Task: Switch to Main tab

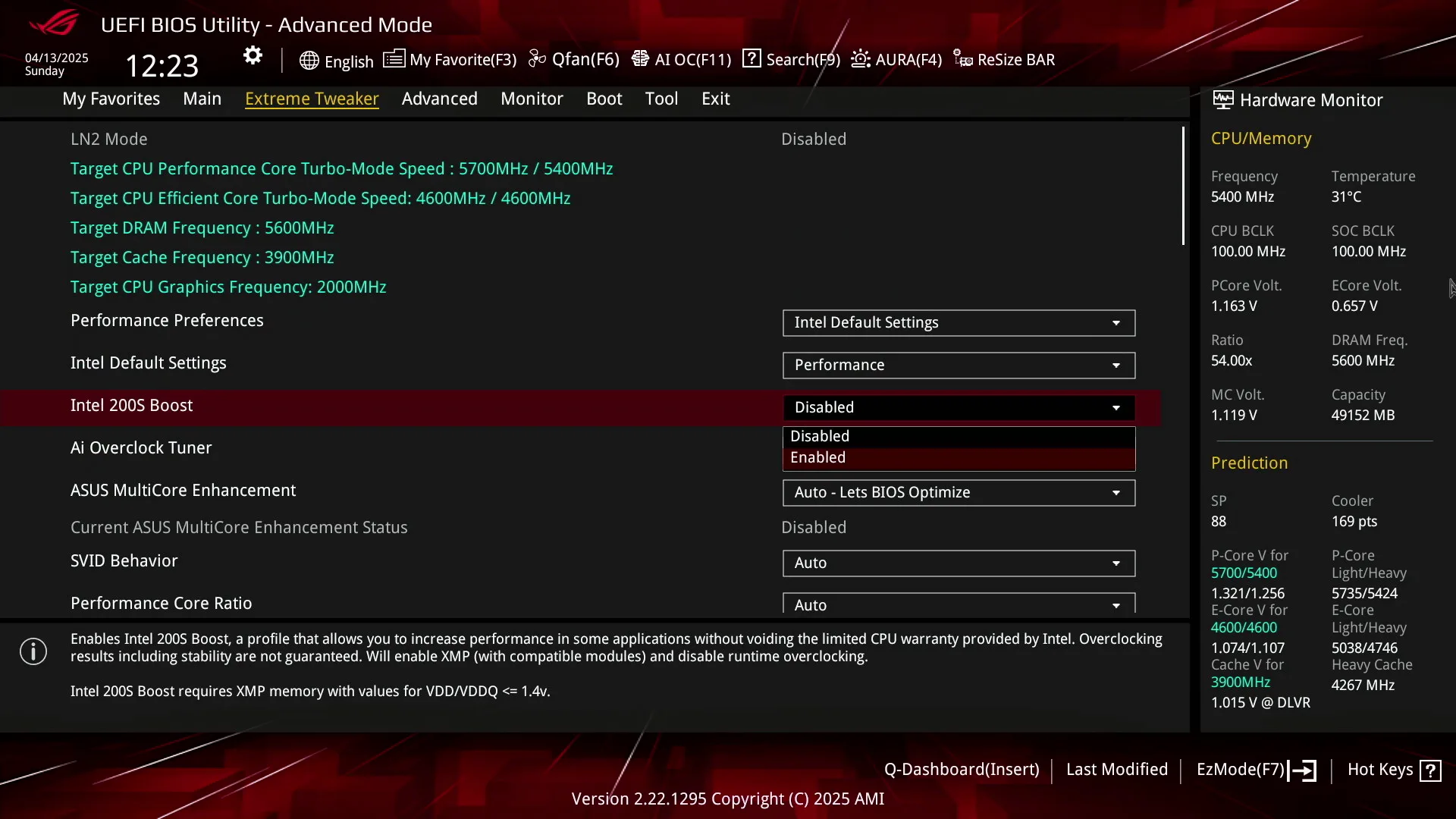Action: point(202,99)
